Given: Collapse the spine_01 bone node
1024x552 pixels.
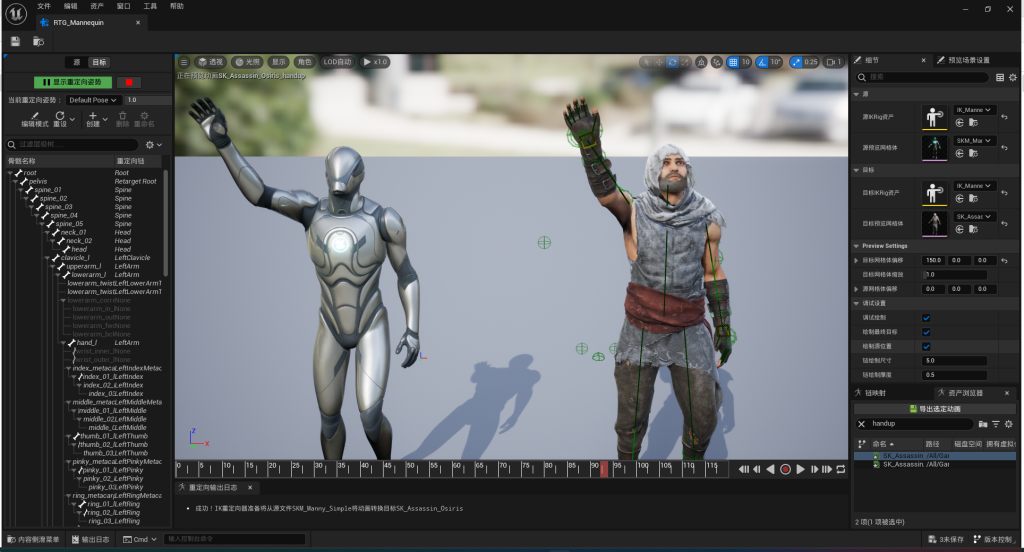Looking at the screenshot, I should pos(21,190).
